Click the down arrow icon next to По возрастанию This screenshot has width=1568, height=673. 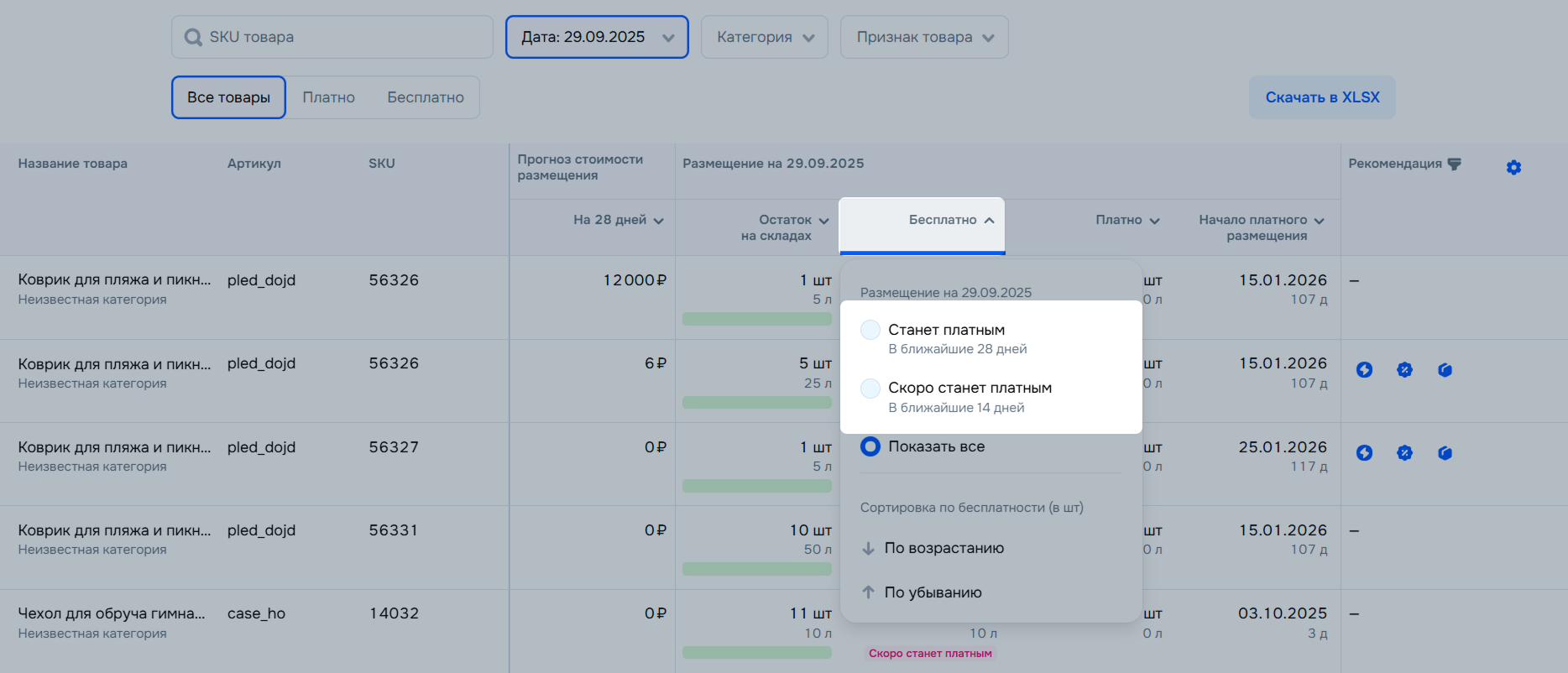tap(869, 549)
